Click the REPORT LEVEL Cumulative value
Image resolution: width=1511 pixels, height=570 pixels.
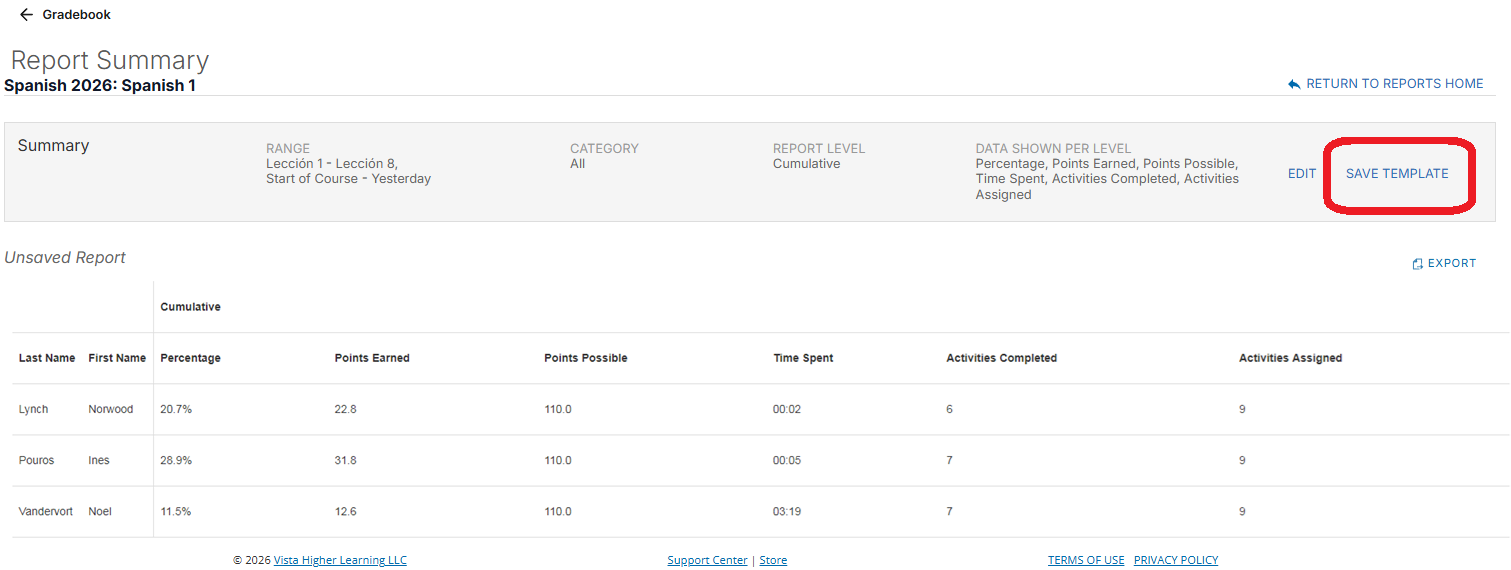point(807,164)
